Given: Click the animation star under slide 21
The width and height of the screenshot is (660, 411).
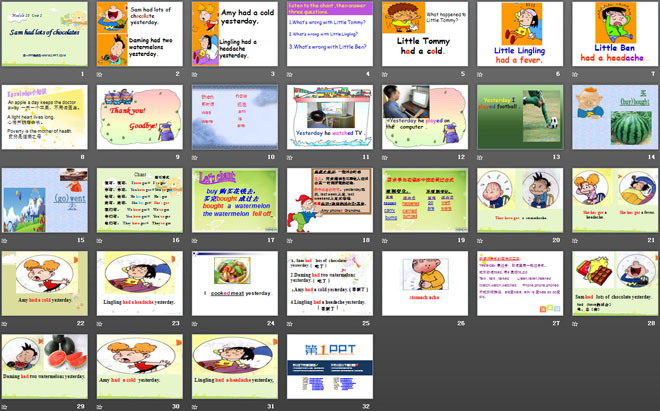Looking at the screenshot, I should click(x=575, y=241).
